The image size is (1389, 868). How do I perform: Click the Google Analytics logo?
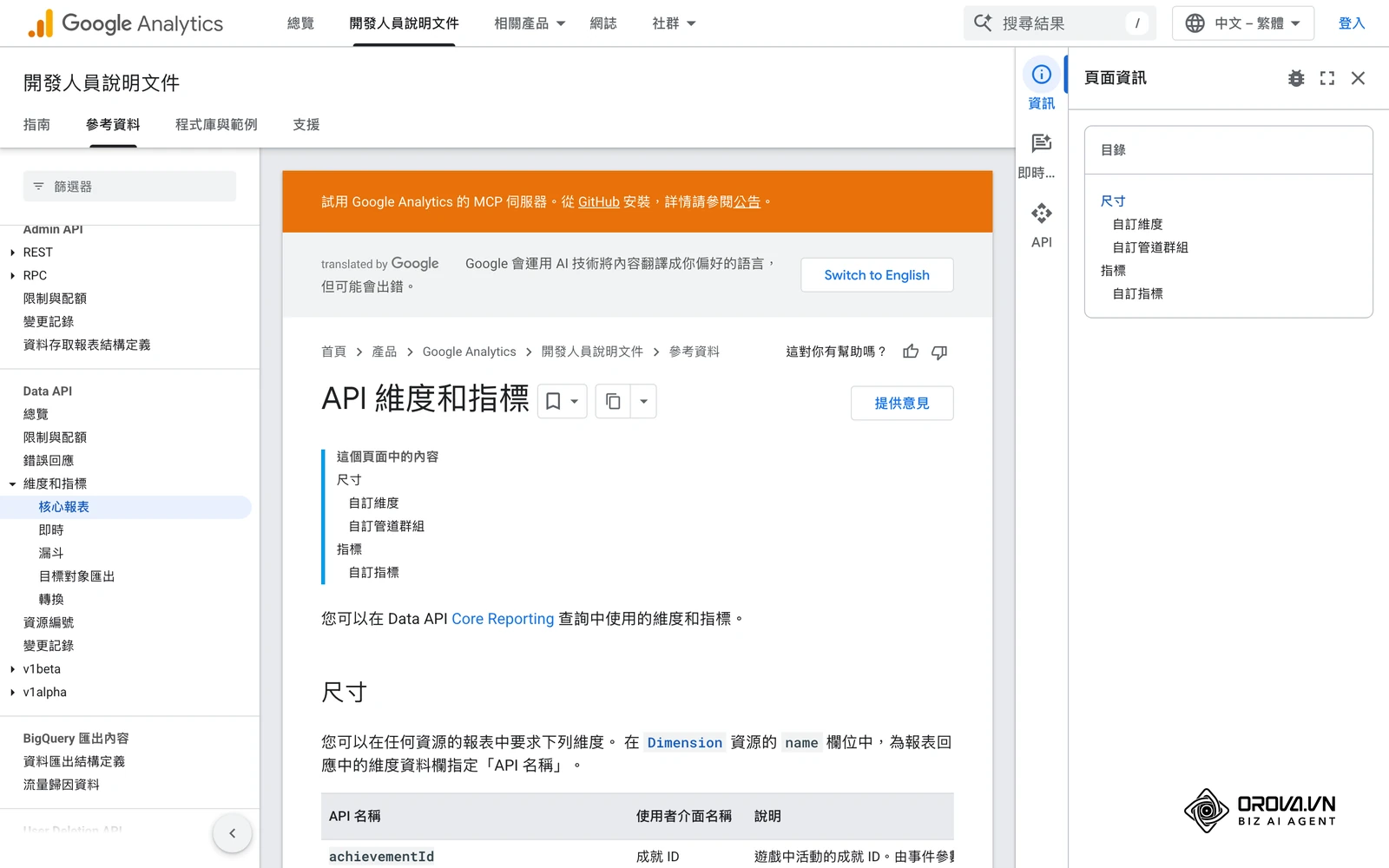tap(125, 23)
